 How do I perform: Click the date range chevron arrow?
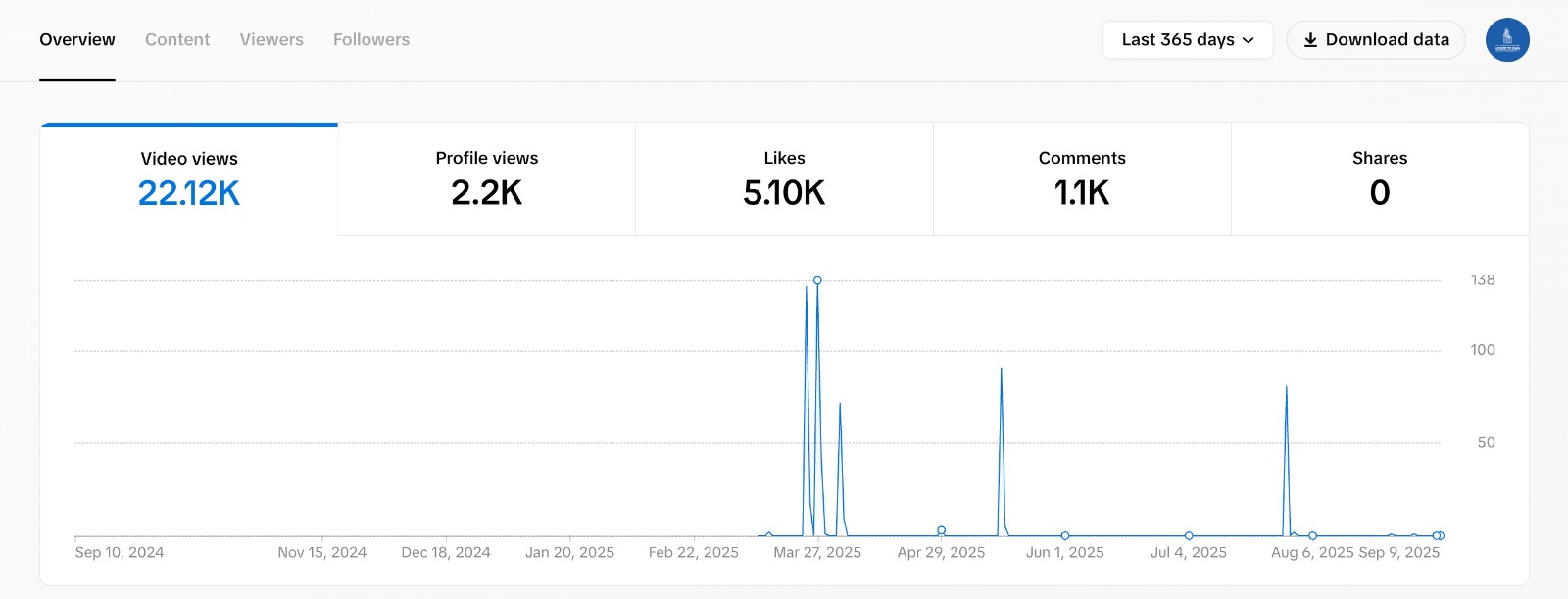1249,40
